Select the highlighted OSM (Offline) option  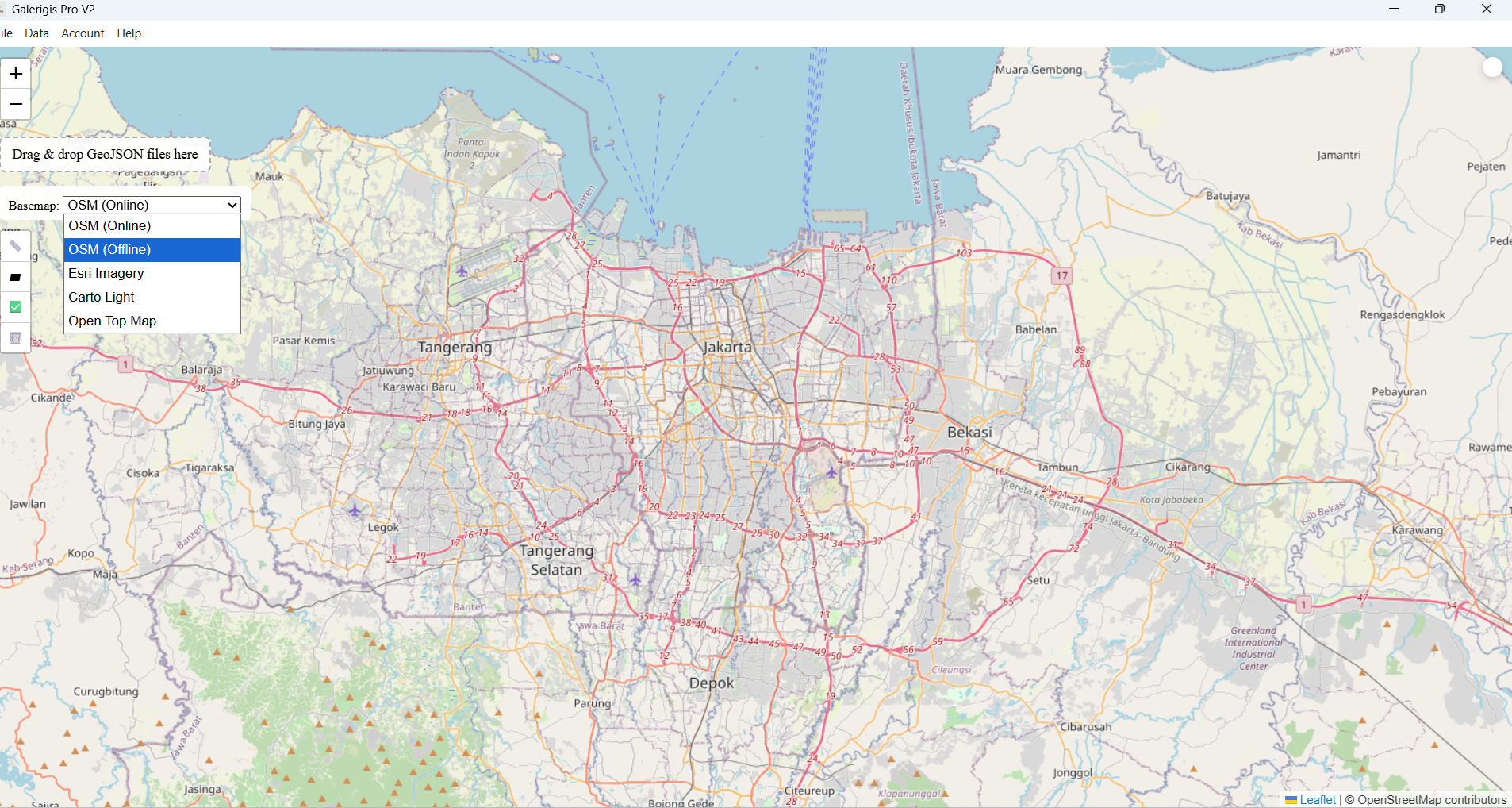109,249
